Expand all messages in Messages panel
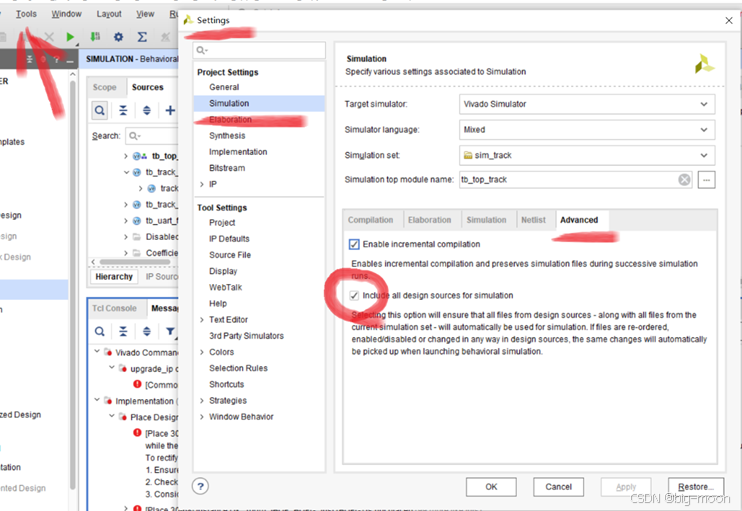 tap(147, 331)
